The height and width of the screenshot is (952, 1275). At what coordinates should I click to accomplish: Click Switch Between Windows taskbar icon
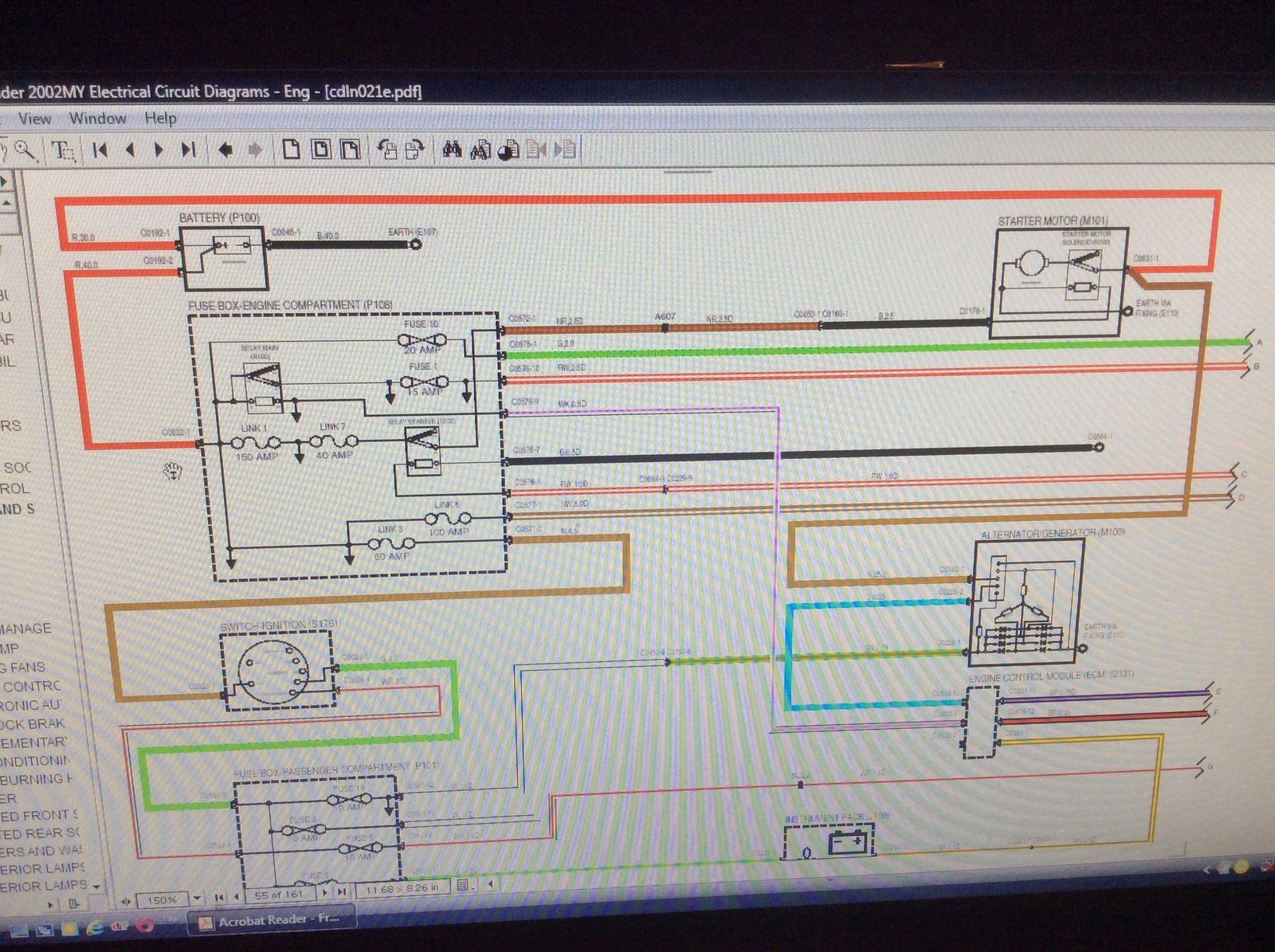coord(44,929)
